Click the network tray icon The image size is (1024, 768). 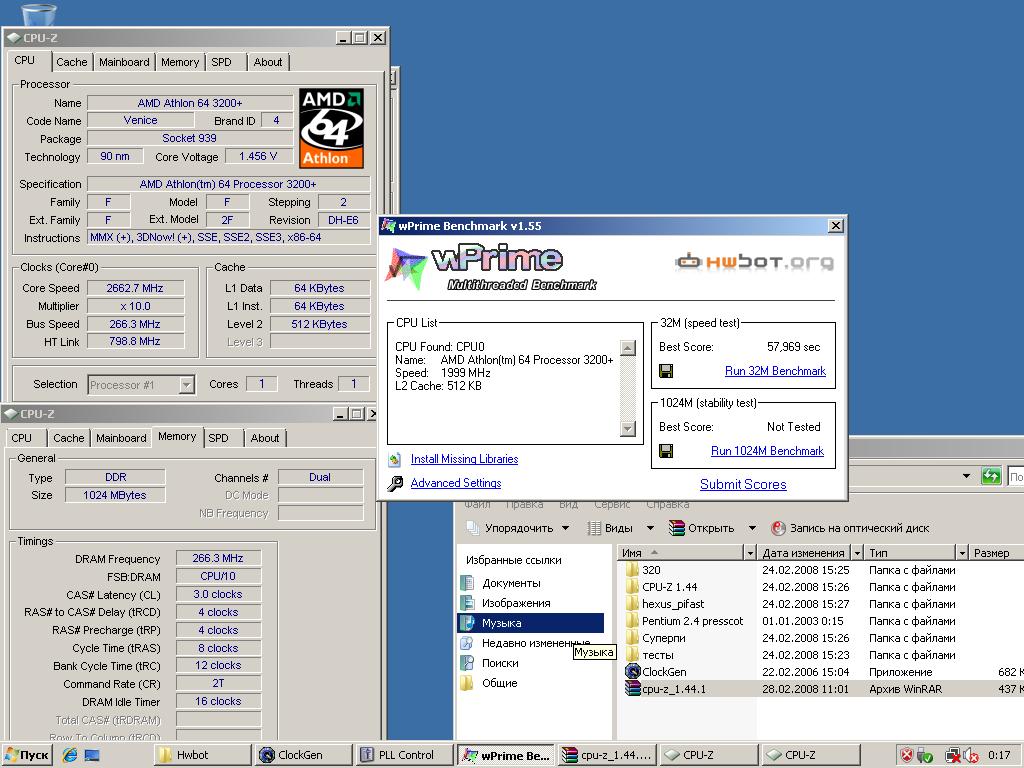(953, 756)
